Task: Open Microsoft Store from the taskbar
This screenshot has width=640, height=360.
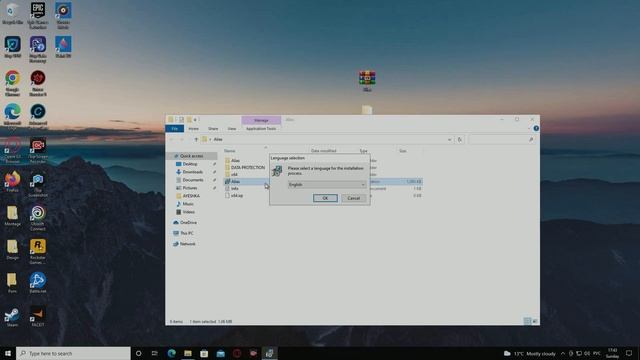Action: 204,353
